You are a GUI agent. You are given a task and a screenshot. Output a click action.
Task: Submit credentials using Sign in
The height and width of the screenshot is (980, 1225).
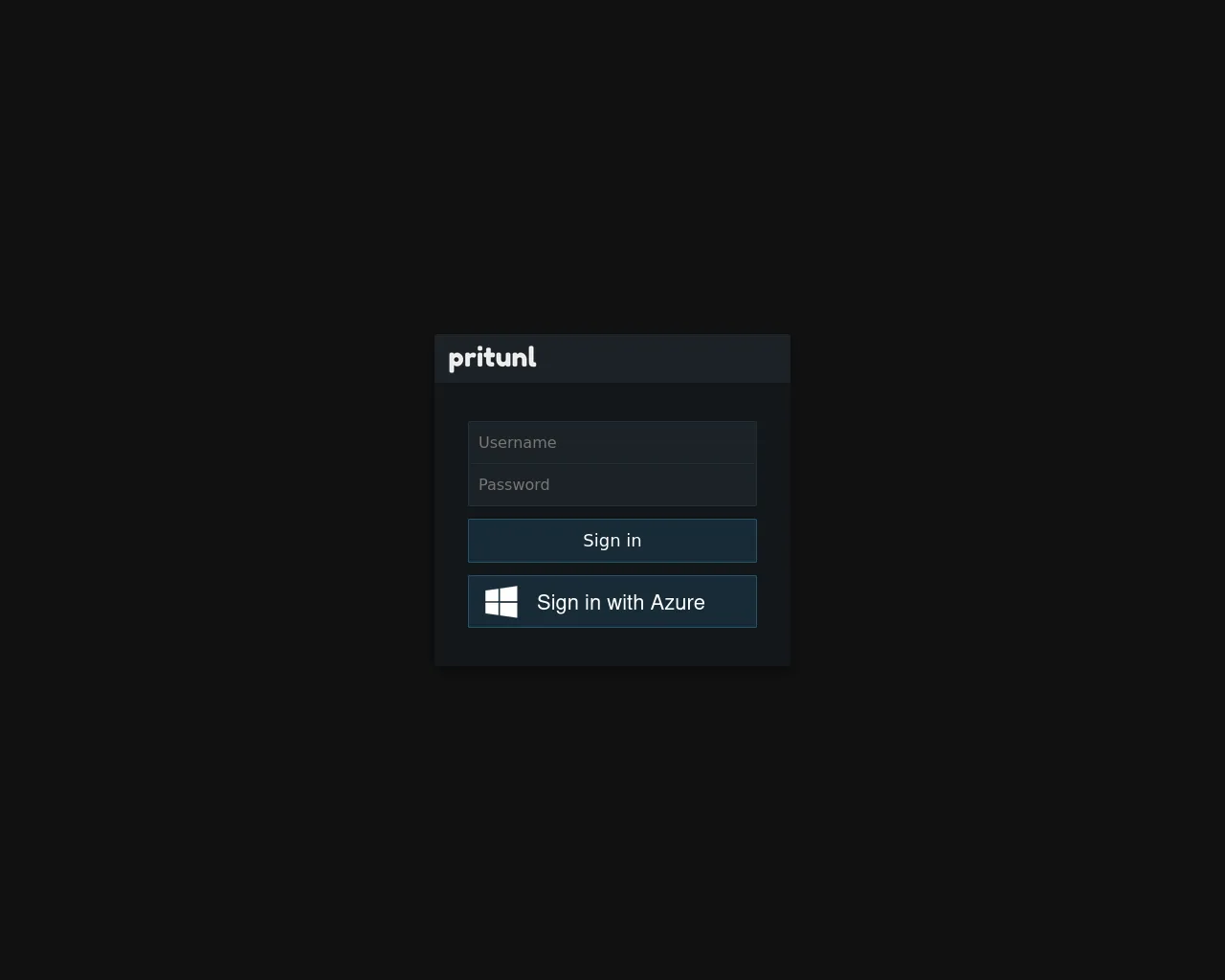coord(612,541)
